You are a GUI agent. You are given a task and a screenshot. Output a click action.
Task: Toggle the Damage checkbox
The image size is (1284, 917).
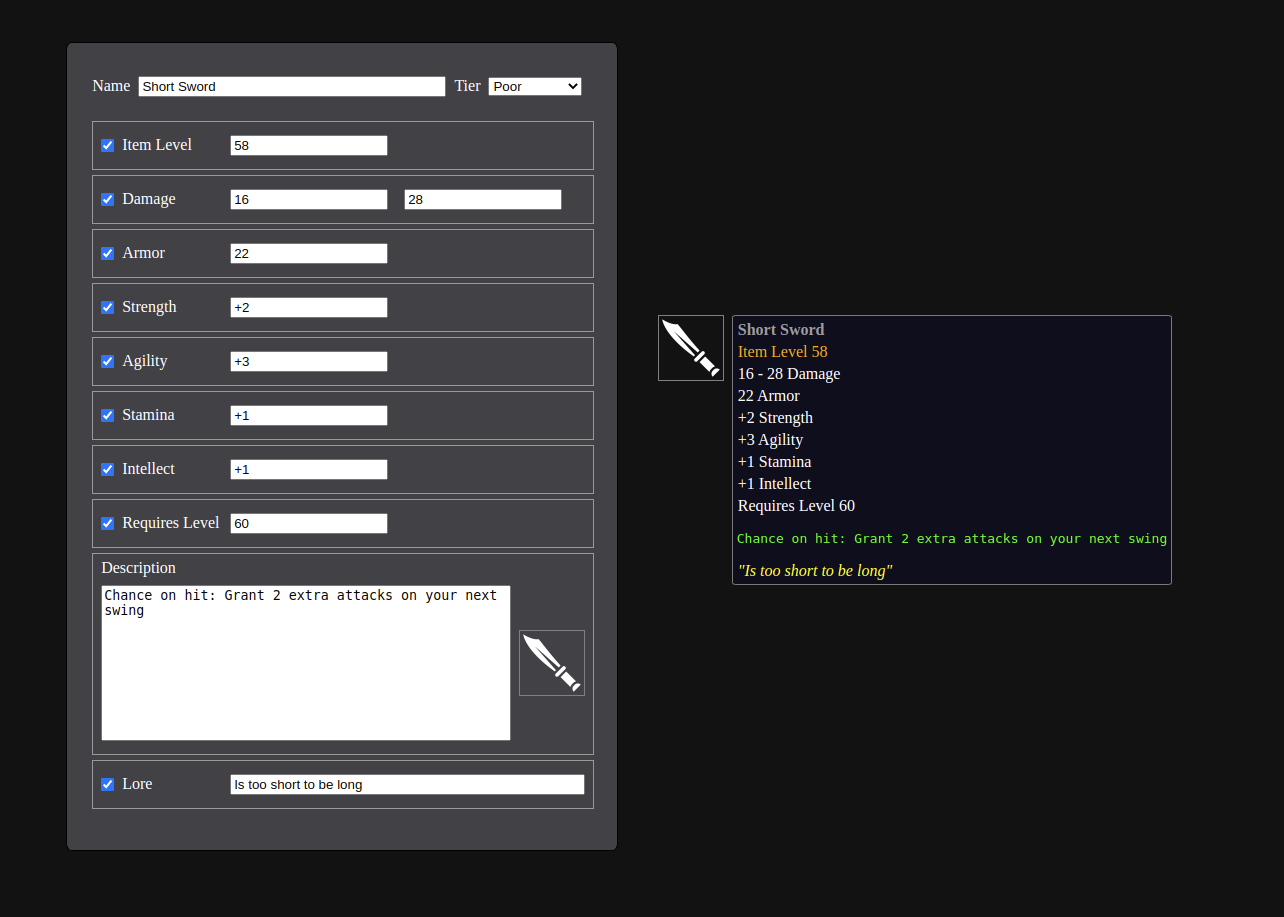(x=108, y=200)
